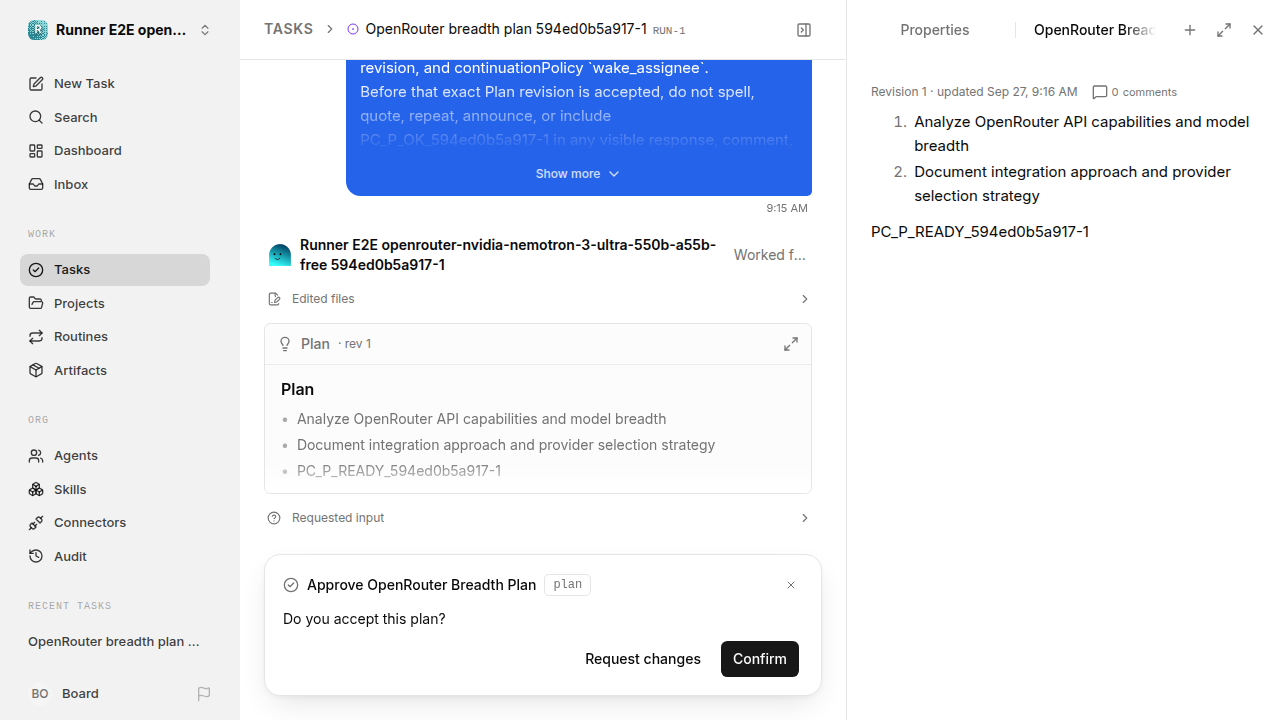Click the flag icon beside Board

pos(204,693)
